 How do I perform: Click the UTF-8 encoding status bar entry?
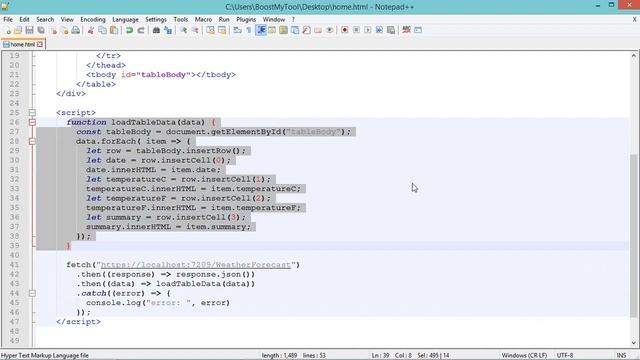(x=565, y=356)
